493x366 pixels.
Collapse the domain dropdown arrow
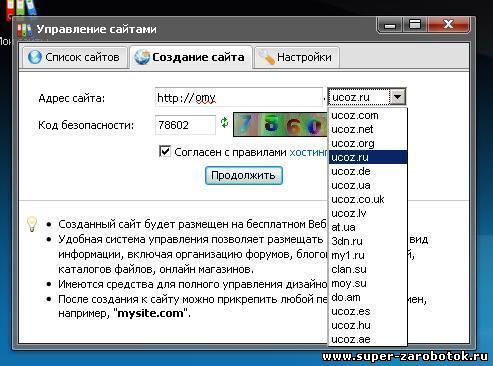(398, 97)
